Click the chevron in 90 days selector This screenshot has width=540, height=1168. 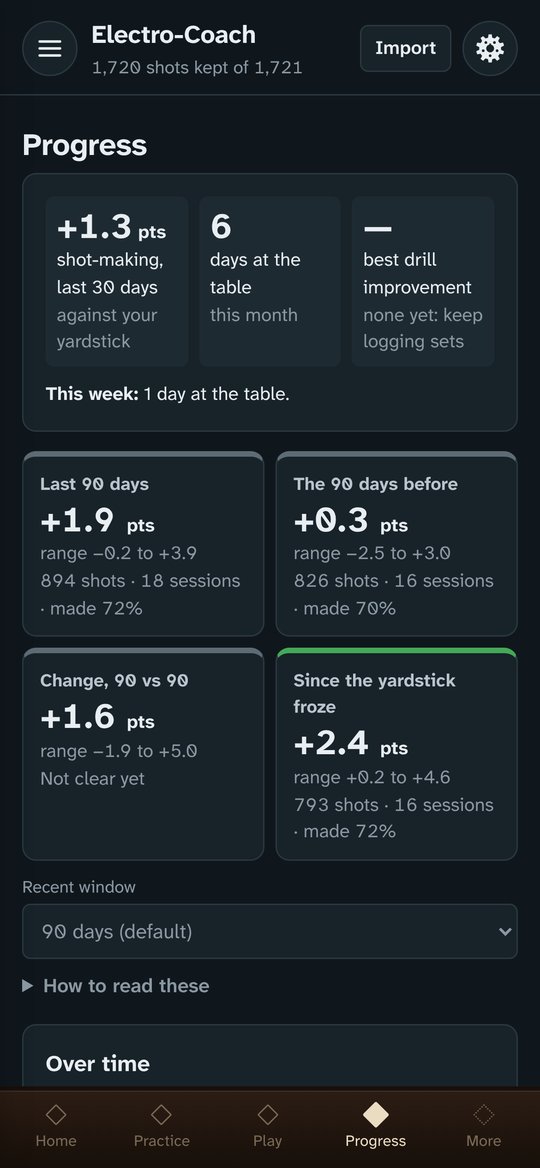504,932
